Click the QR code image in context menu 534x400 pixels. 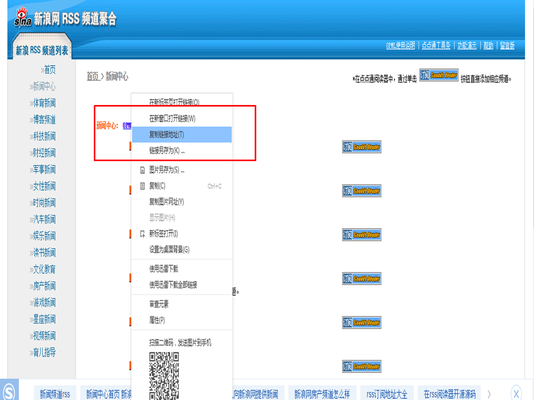pyautogui.click(x=164, y=376)
